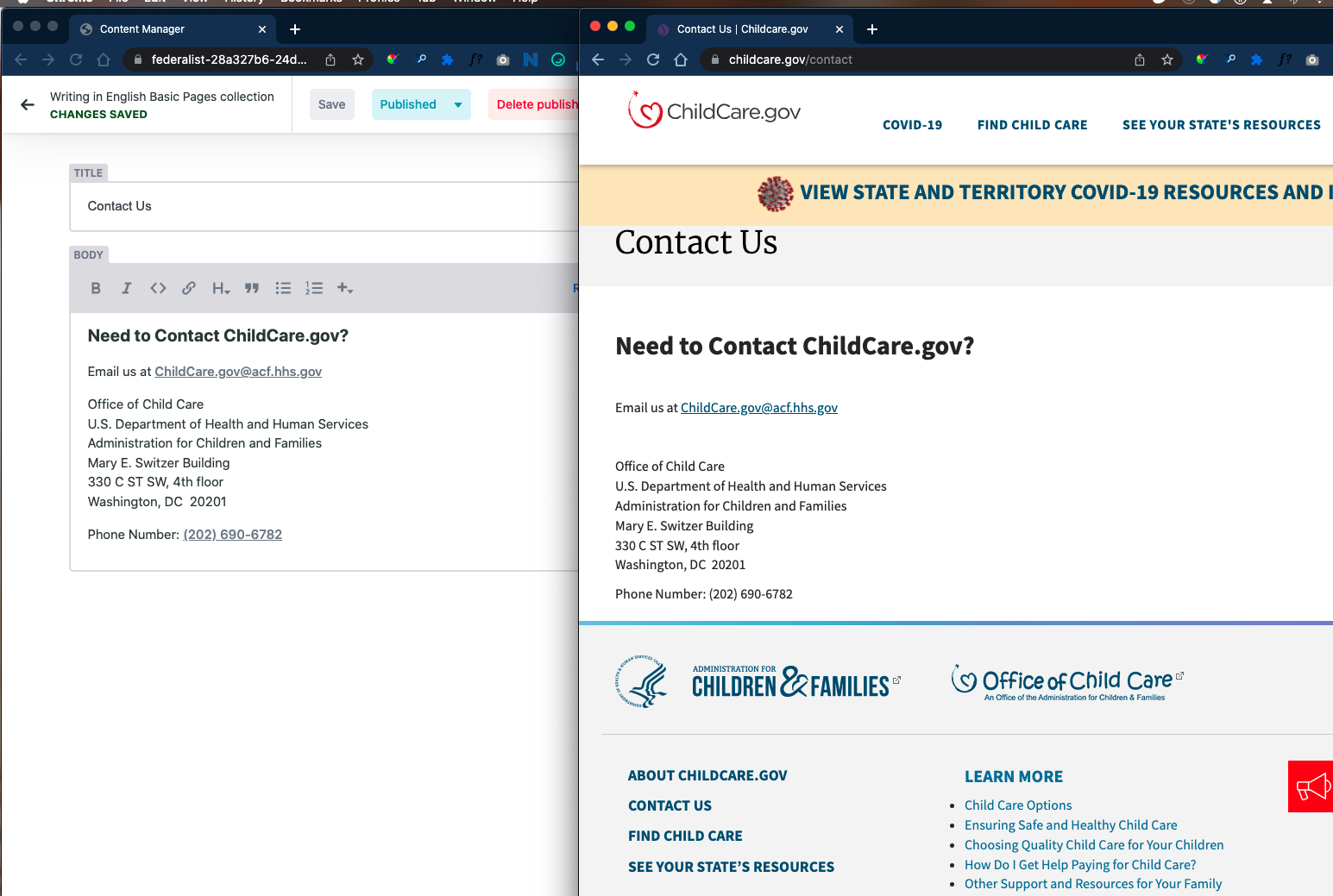Click the federalist address bar
The height and width of the screenshot is (896, 1333).
click(229, 60)
